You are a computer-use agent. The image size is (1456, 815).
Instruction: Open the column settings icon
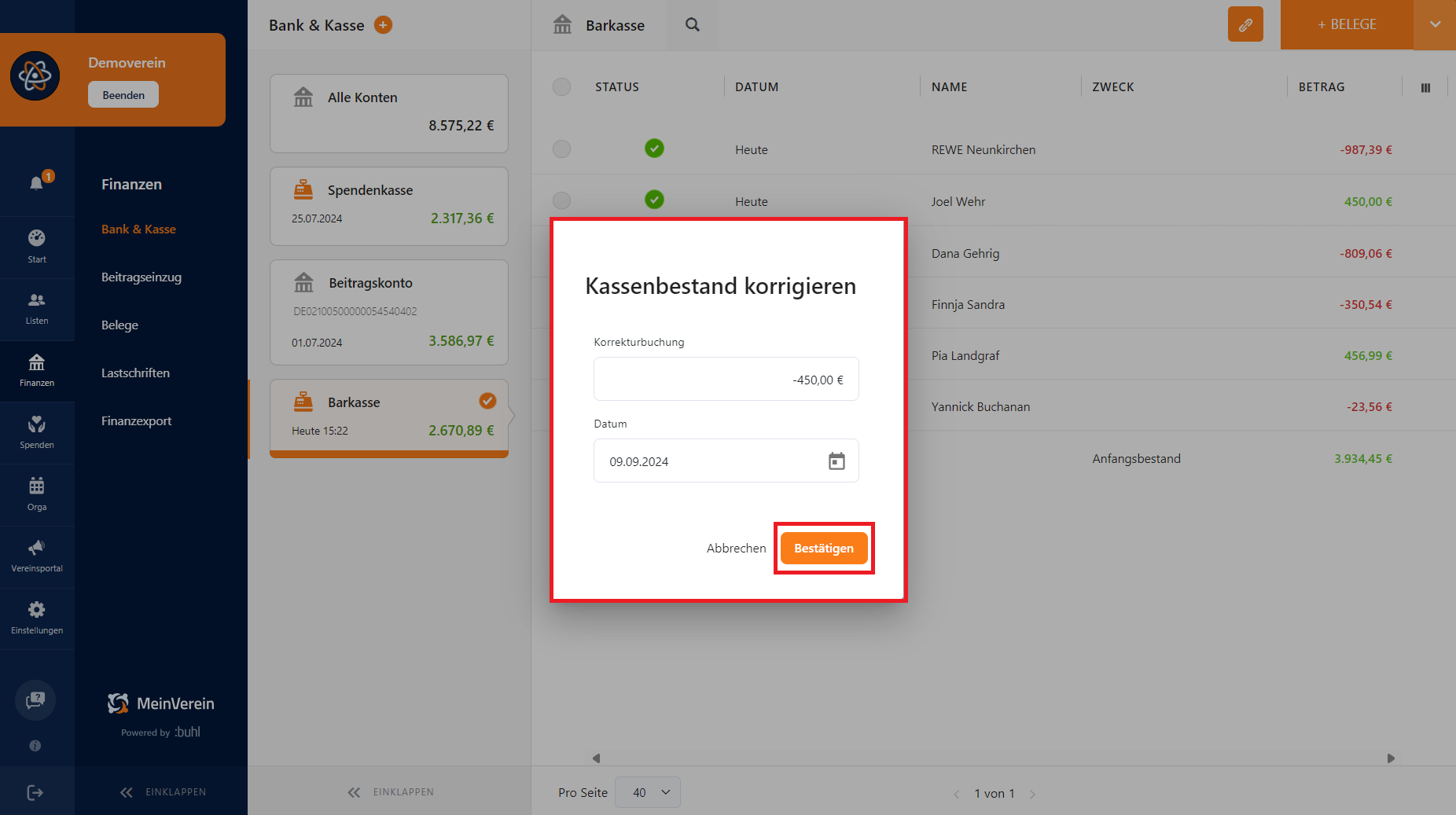[x=1425, y=87]
